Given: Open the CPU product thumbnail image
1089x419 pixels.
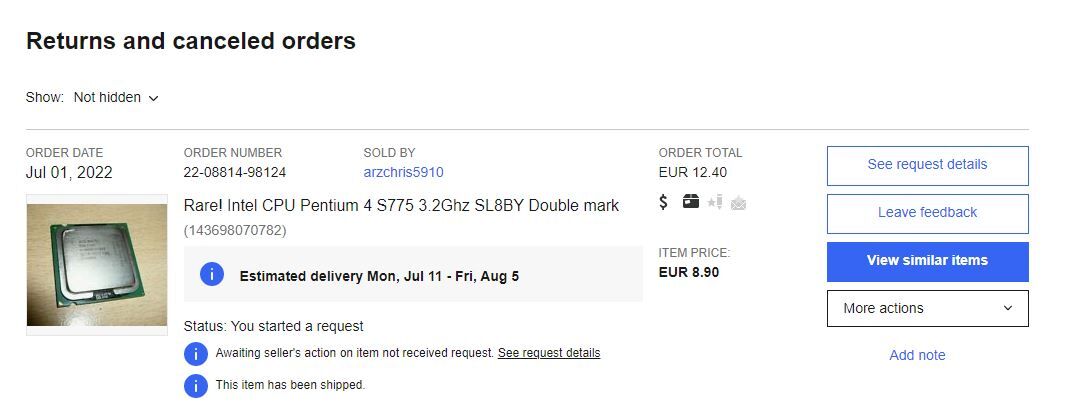Looking at the screenshot, I should coord(97,265).
